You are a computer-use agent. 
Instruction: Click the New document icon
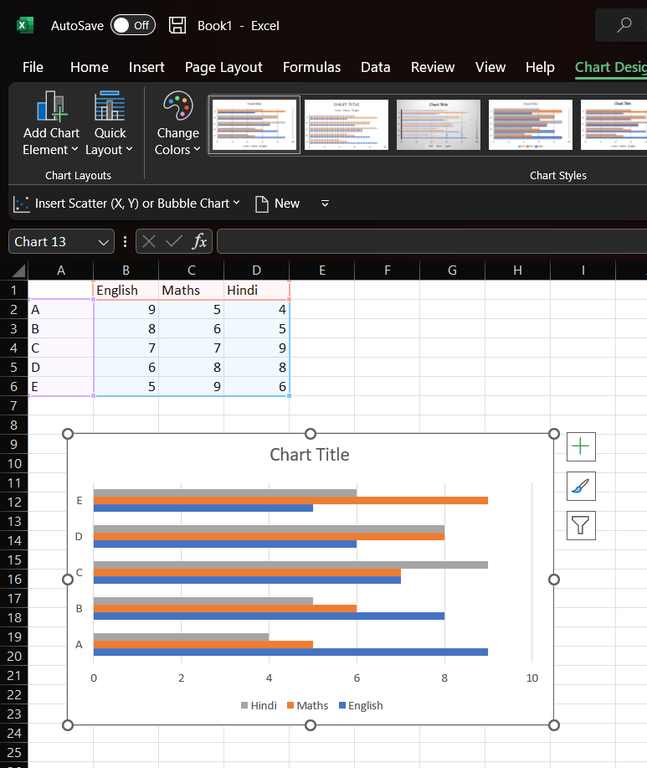point(262,204)
